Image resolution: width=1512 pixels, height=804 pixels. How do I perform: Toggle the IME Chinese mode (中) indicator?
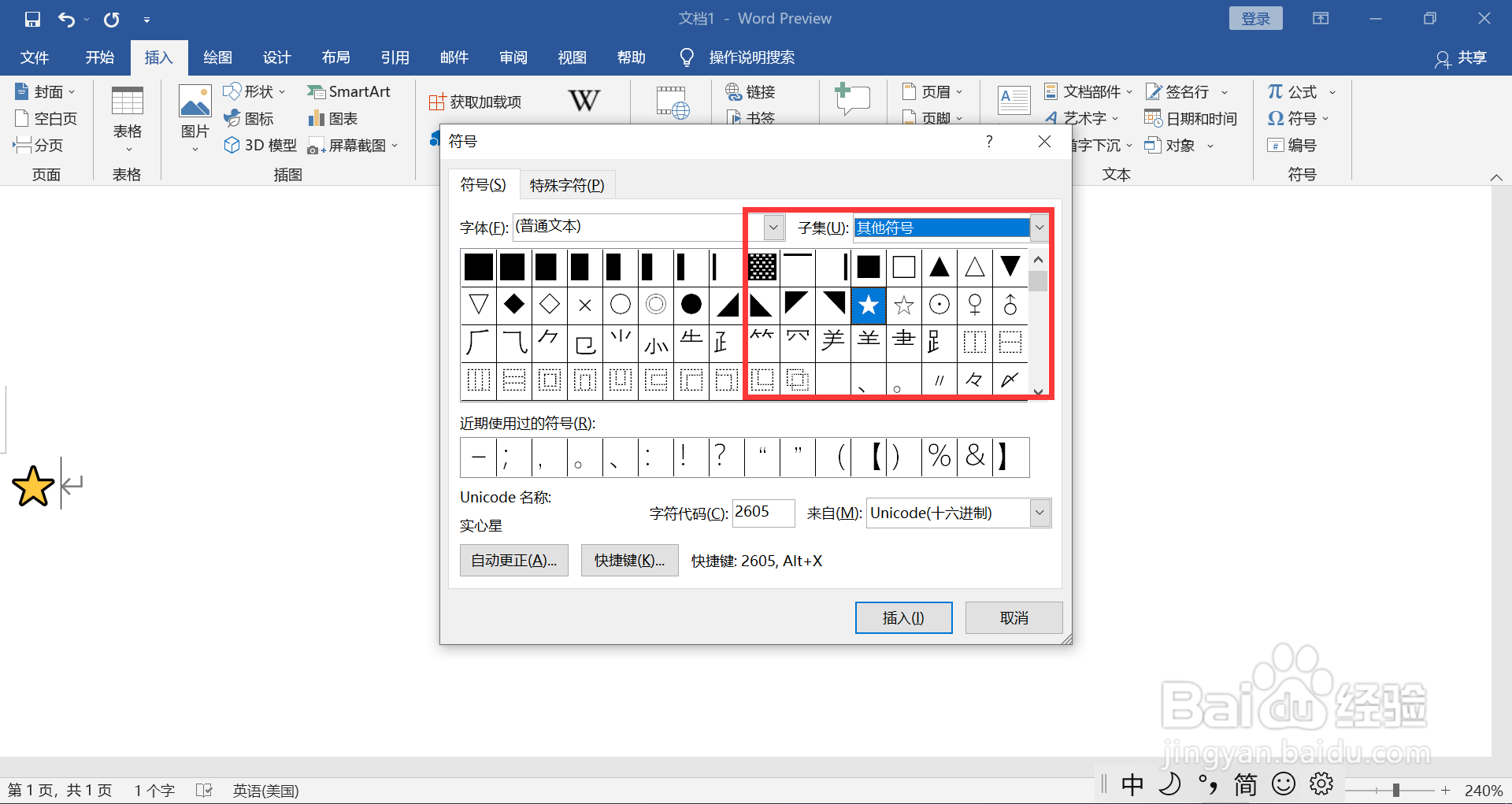click(x=1132, y=784)
